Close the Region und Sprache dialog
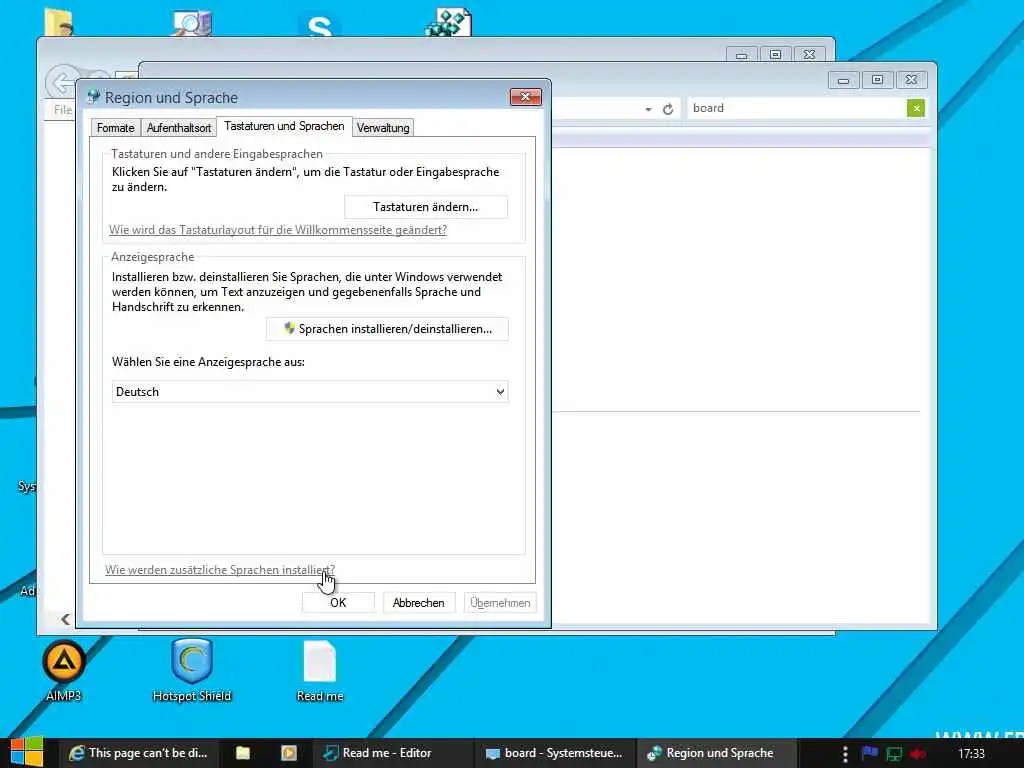1024x768 pixels. [x=526, y=97]
